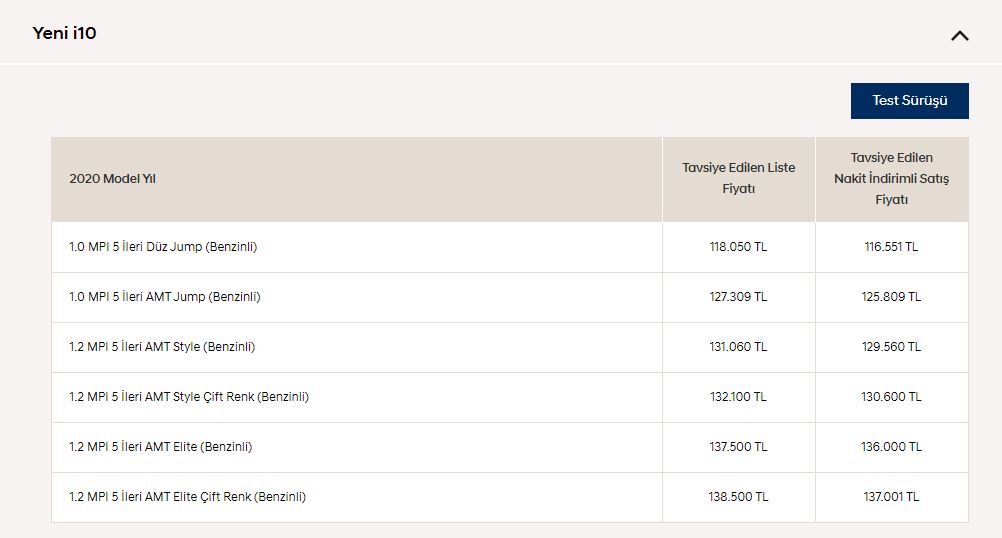The height and width of the screenshot is (538, 1002).
Task: Click the 129.560 TL cash price
Action: click(x=891, y=346)
